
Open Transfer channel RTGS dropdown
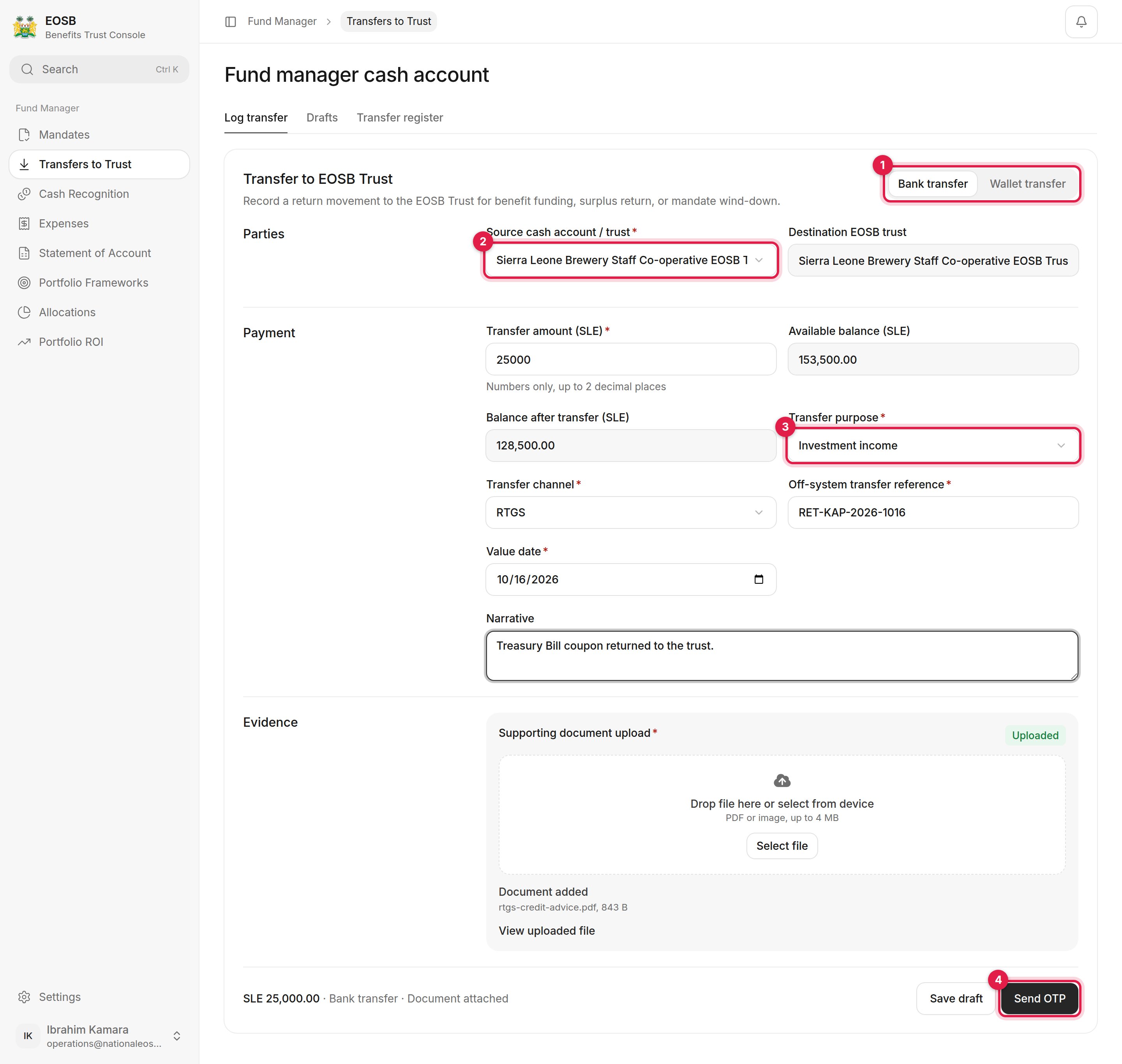[631, 513]
